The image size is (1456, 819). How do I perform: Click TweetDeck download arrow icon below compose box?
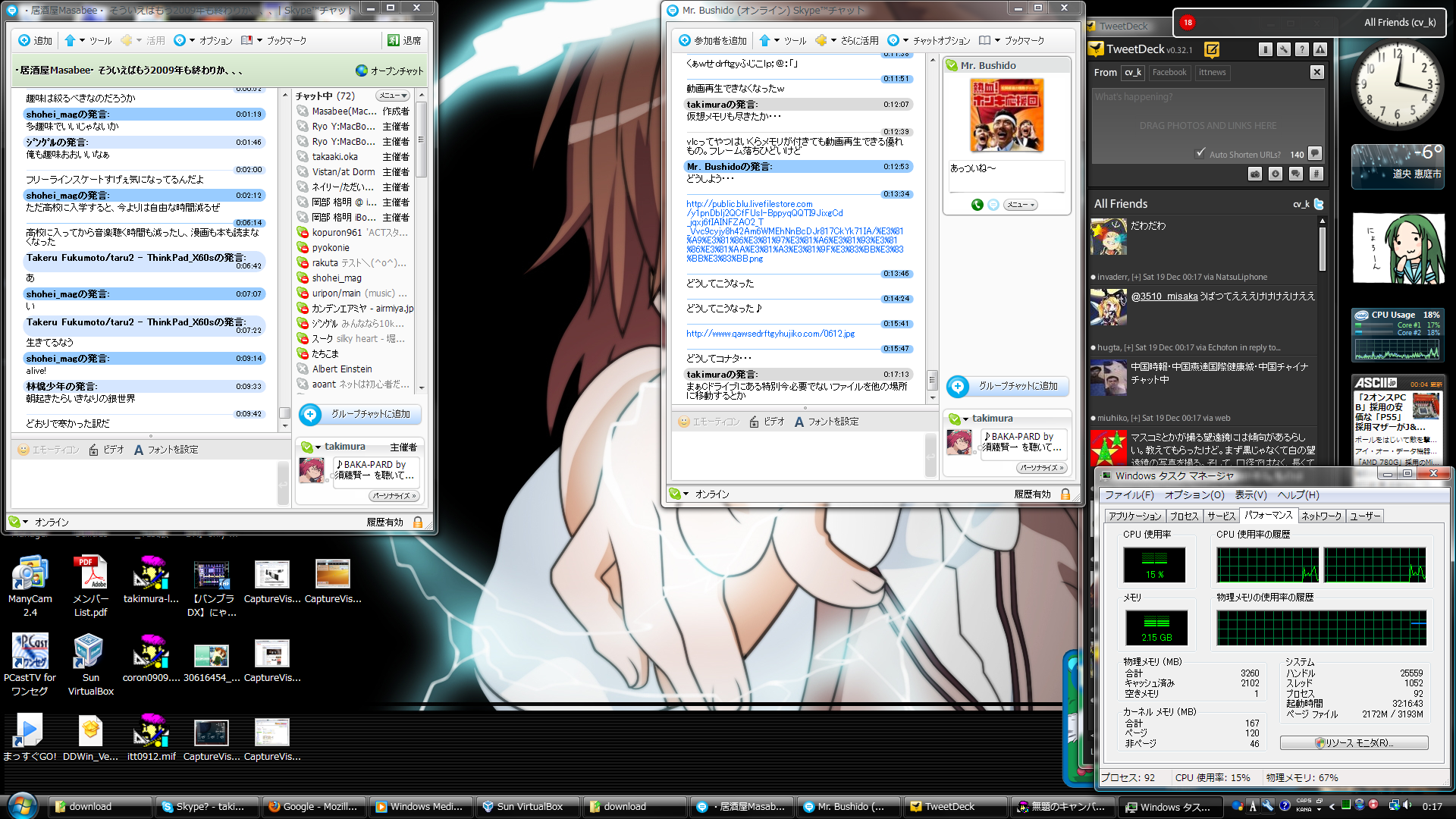[x=1276, y=174]
